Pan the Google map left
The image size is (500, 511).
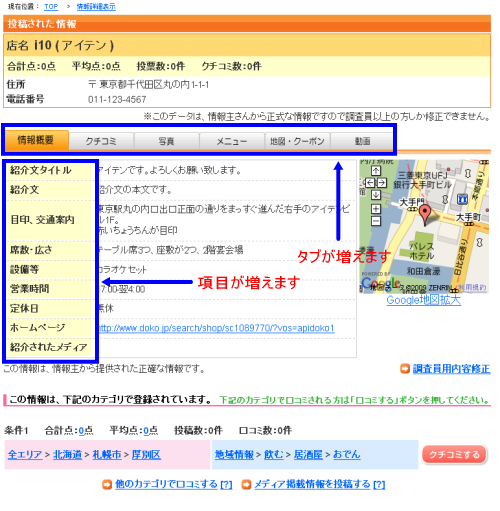pyautogui.click(x=370, y=183)
